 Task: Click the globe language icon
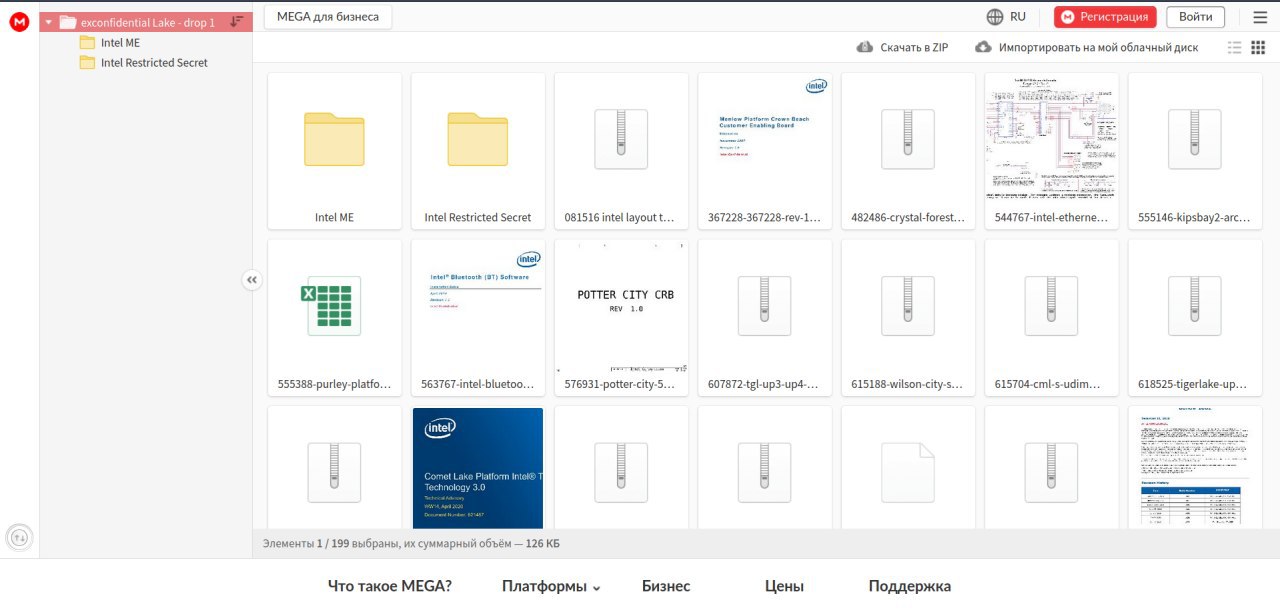click(995, 17)
